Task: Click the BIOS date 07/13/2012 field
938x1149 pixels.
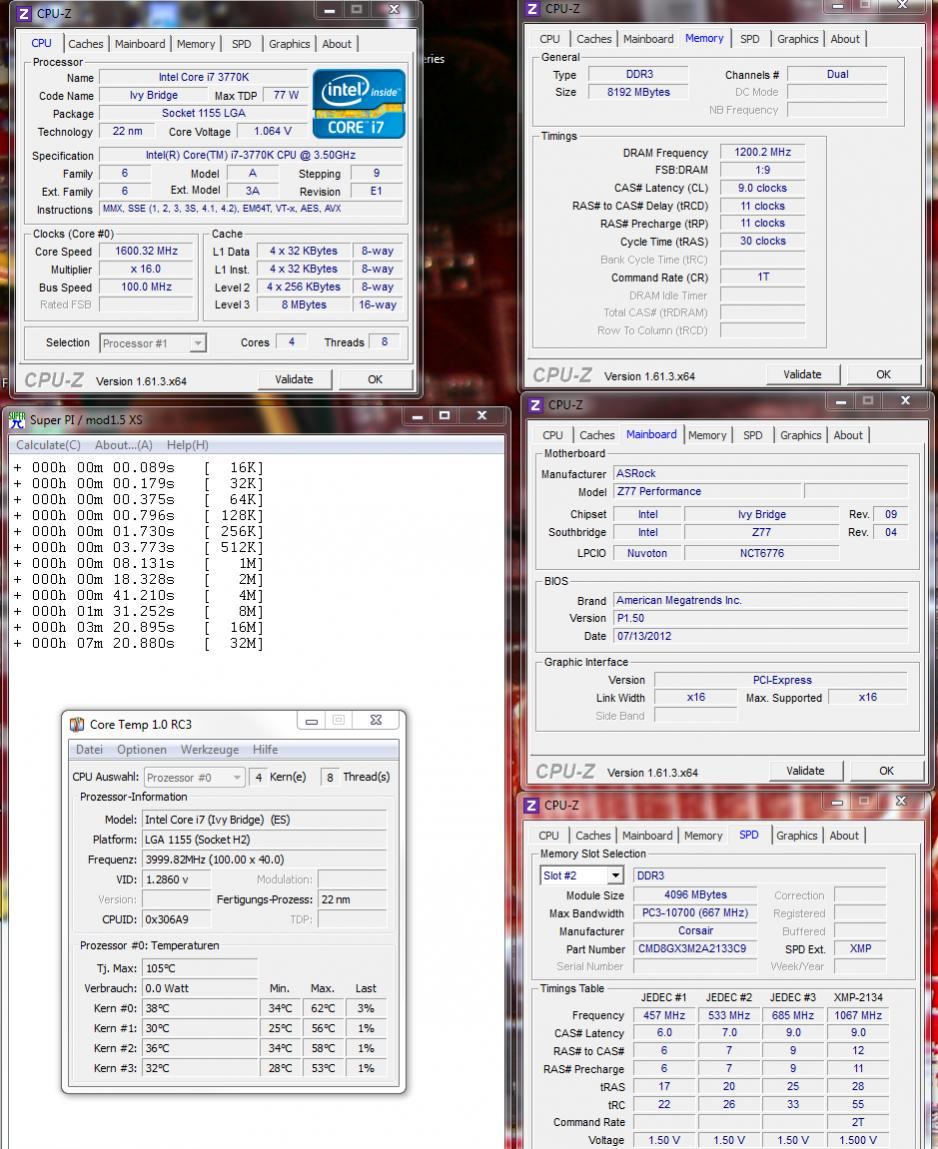Action: pyautogui.click(x=761, y=636)
